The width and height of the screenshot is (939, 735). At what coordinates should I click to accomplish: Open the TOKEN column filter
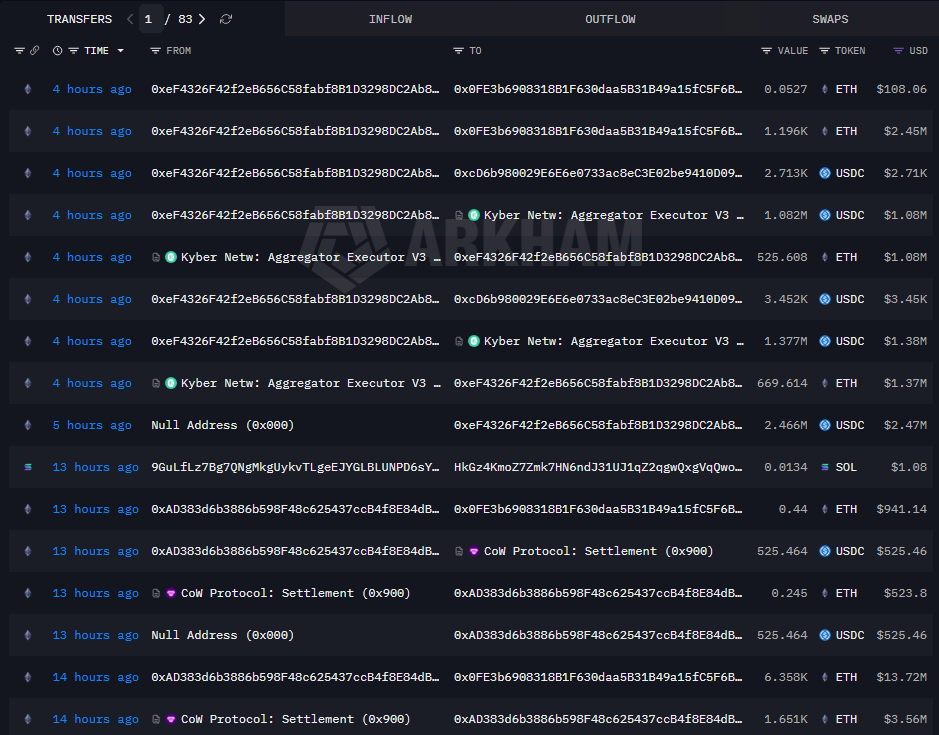point(824,51)
